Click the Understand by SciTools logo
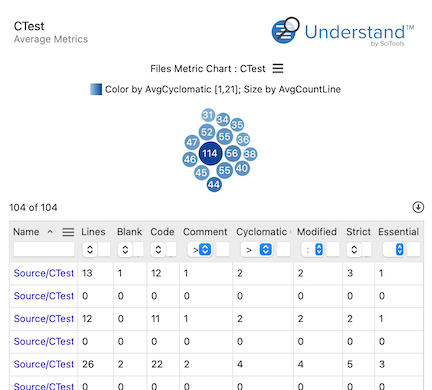Image resolution: width=432 pixels, height=390 pixels. [x=343, y=31]
